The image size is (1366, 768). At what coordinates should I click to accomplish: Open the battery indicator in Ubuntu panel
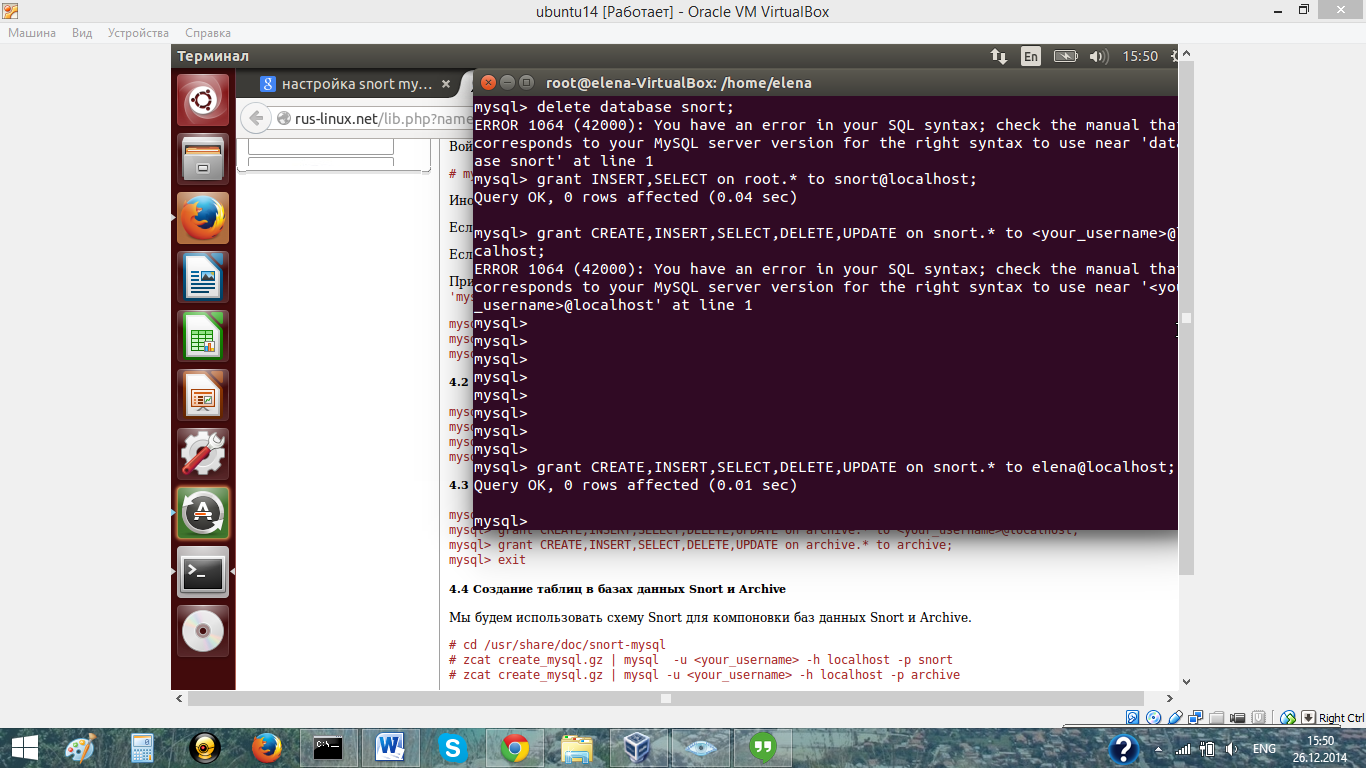click(1065, 57)
